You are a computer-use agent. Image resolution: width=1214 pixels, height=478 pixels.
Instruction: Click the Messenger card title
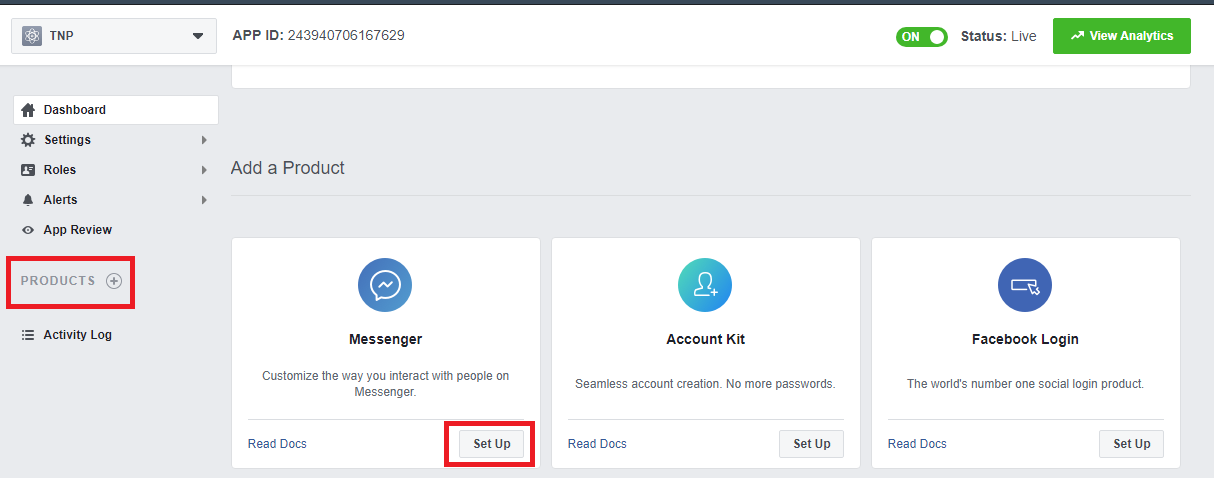tap(385, 339)
